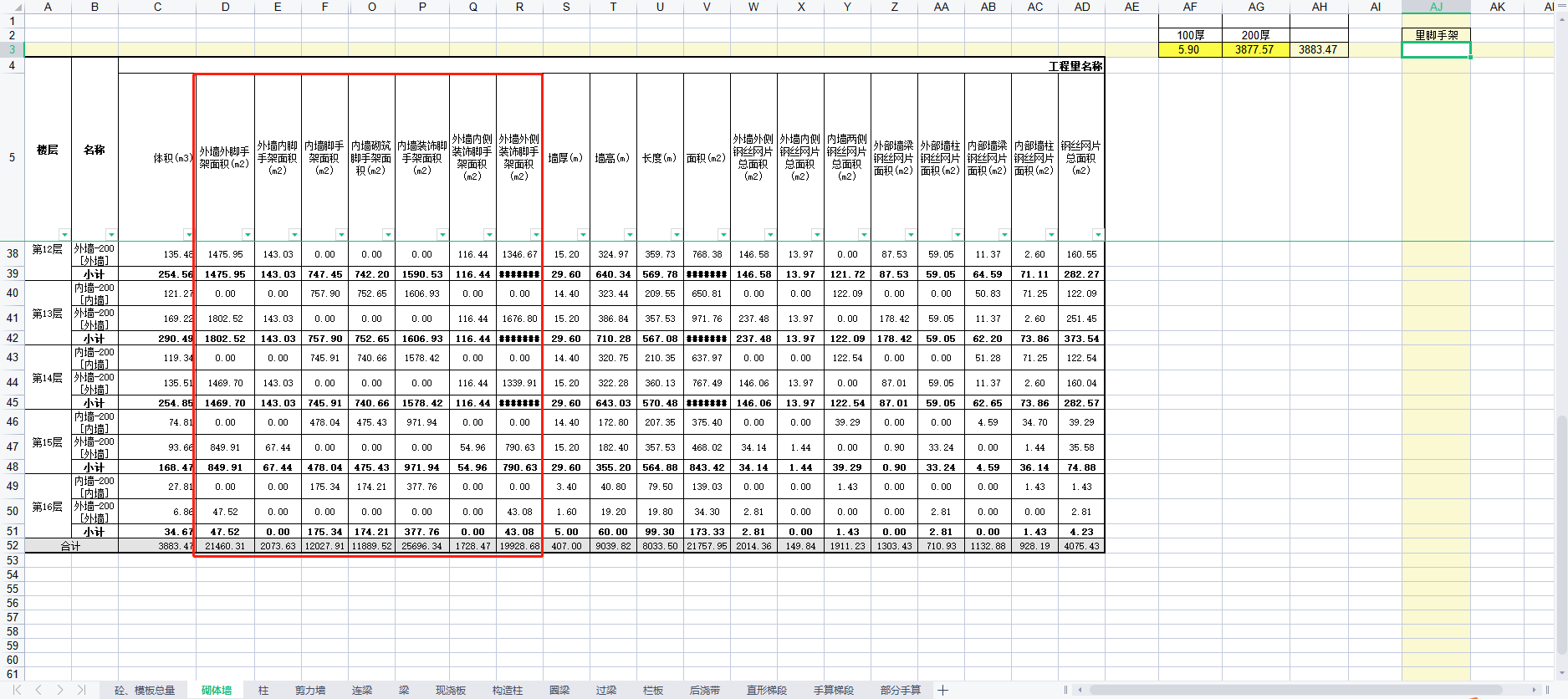The image size is (1568, 699).
Task: Switch to the 现浇板 sheet tab
Action: (x=451, y=690)
